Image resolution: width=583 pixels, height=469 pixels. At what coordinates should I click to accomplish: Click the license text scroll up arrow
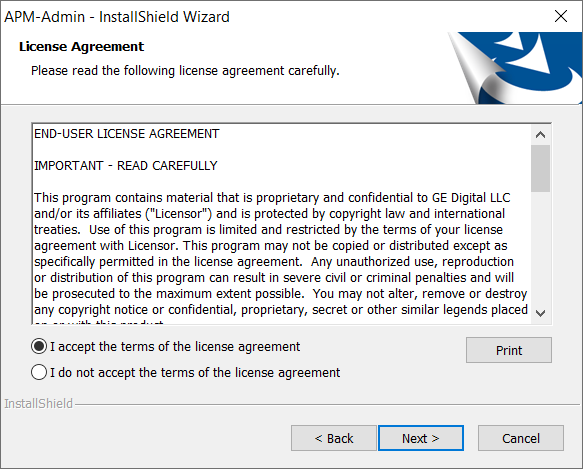coord(540,135)
